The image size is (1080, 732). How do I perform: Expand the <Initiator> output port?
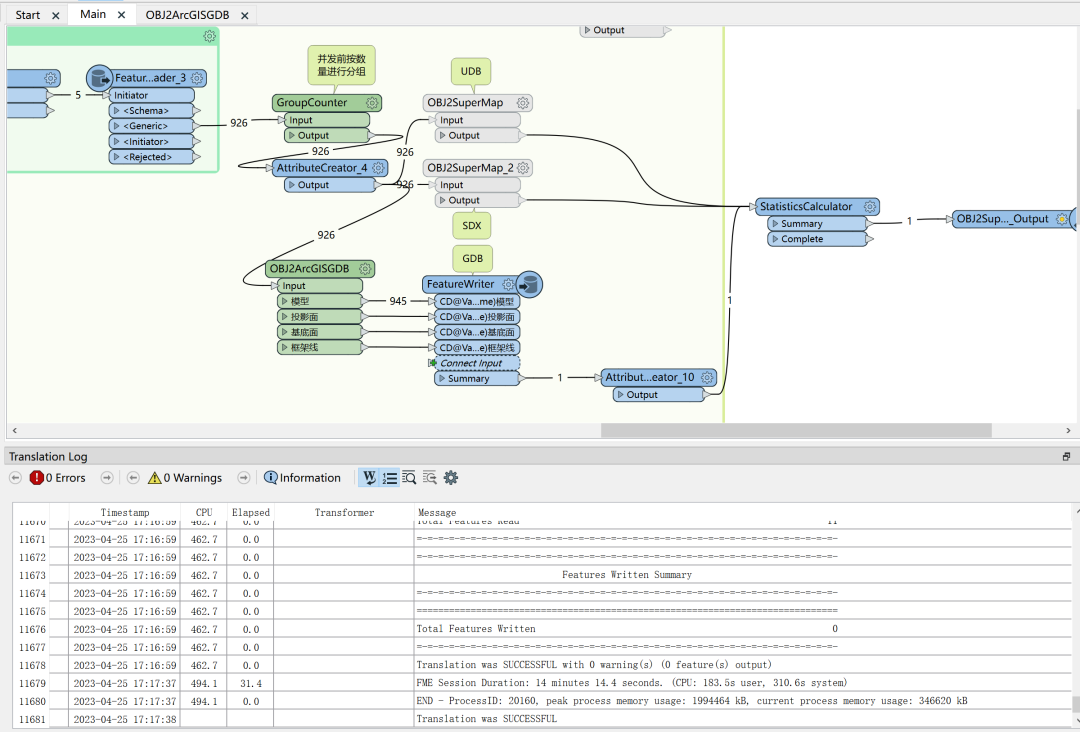(x=117, y=141)
